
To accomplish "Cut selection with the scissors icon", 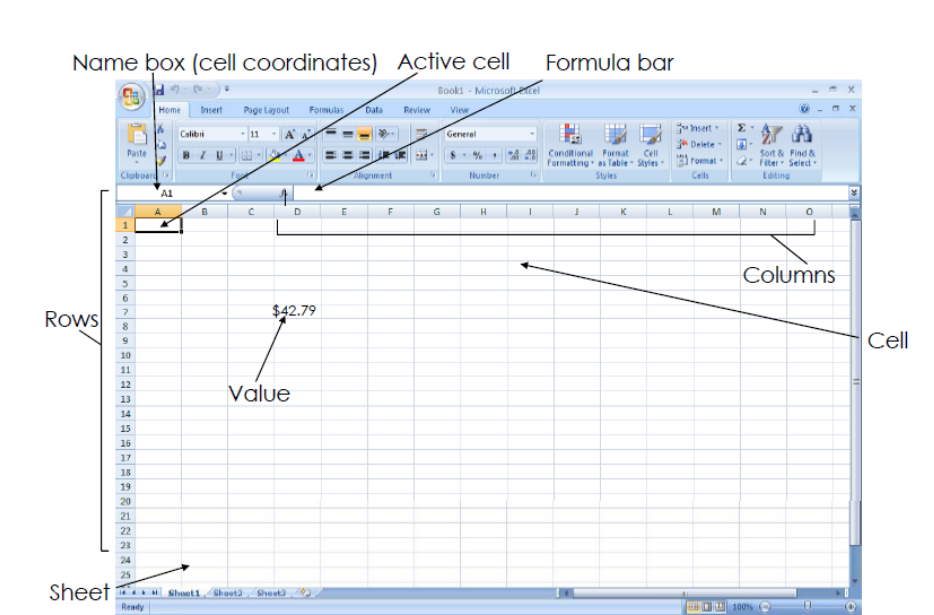I will point(160,128).
